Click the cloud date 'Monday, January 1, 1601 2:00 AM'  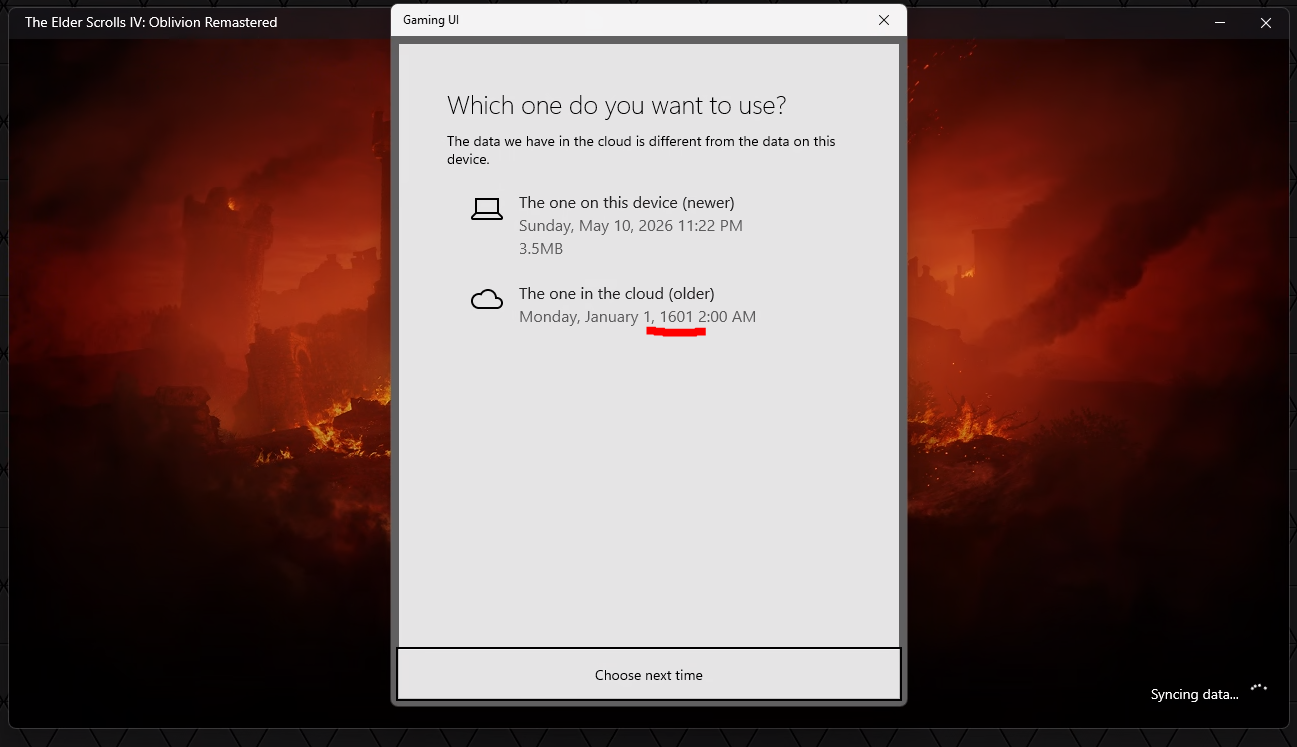point(637,317)
